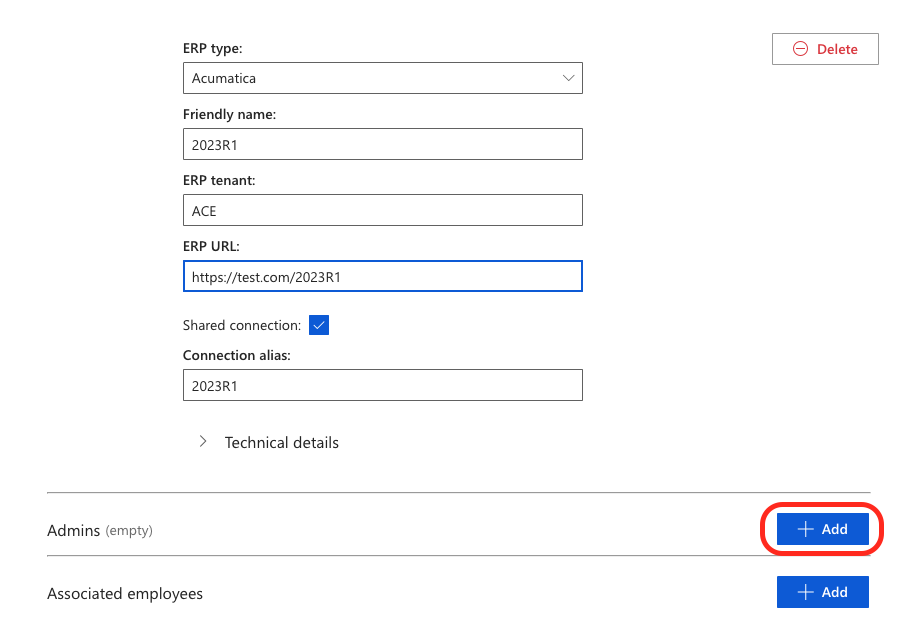Click the Associated employees section heading
Viewport: 902px width, 625px height.
point(125,594)
